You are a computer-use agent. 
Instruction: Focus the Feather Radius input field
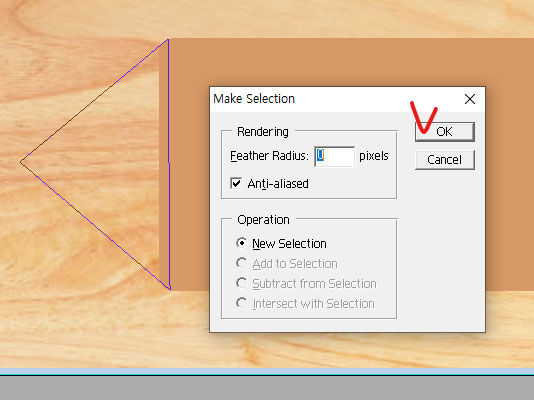pyautogui.click(x=334, y=156)
